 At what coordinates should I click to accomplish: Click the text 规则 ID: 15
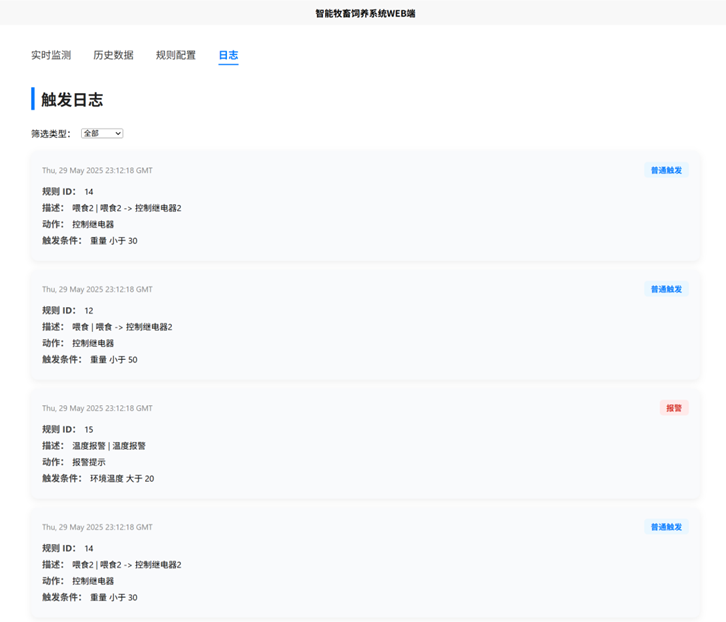tap(68, 429)
